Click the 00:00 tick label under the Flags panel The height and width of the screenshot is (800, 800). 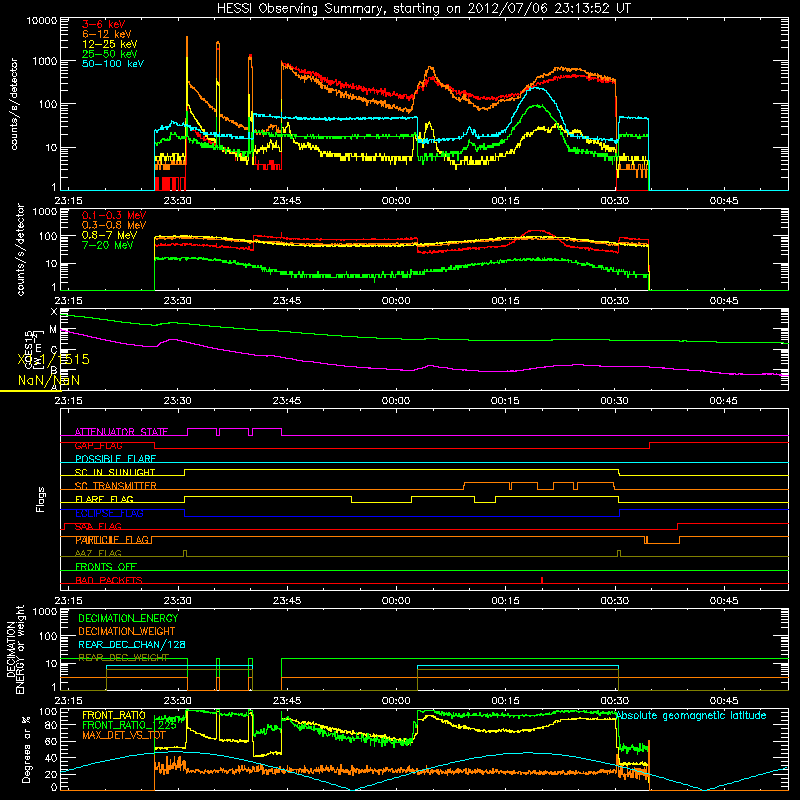coord(395,601)
